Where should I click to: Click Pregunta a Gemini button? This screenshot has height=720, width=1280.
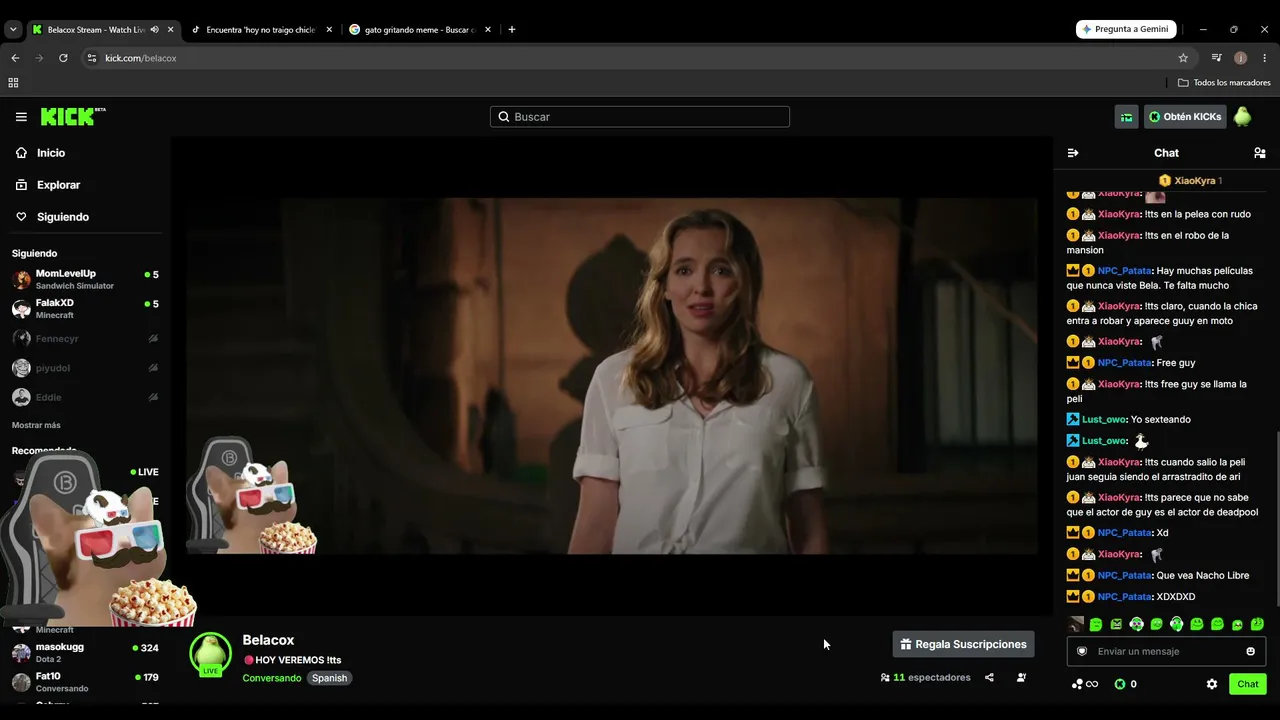point(1126,30)
